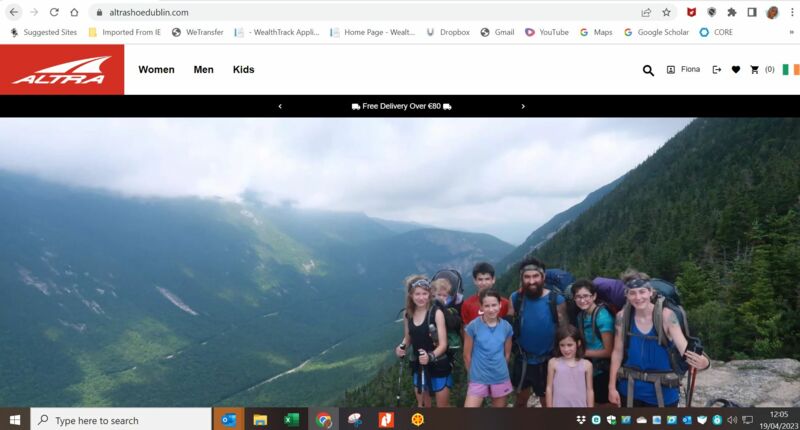
Task: Open the orange Office app on taskbar
Action: [386, 420]
